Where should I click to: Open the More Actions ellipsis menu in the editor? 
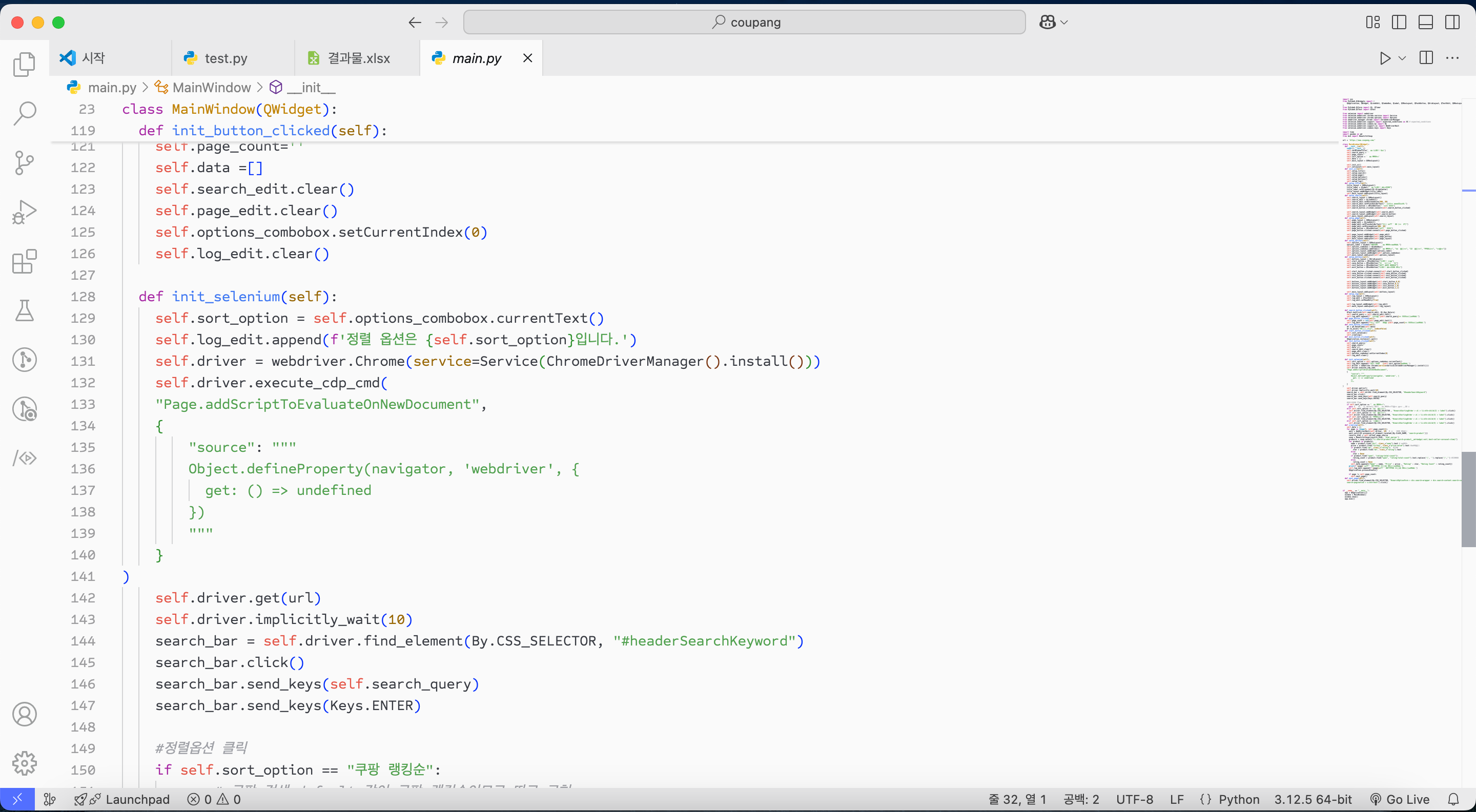(x=1452, y=58)
